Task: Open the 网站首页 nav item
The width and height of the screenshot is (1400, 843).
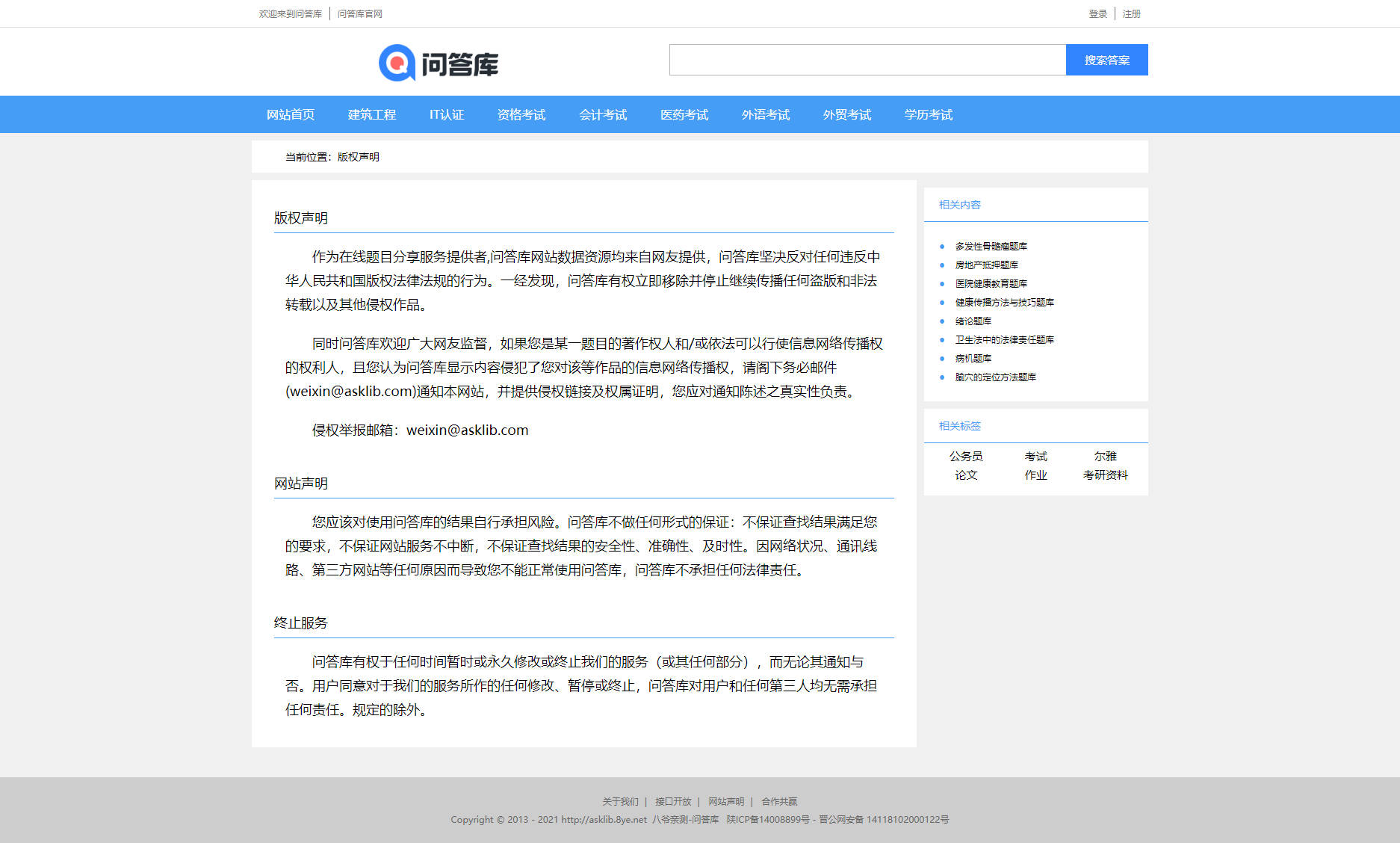Action: pyautogui.click(x=291, y=114)
